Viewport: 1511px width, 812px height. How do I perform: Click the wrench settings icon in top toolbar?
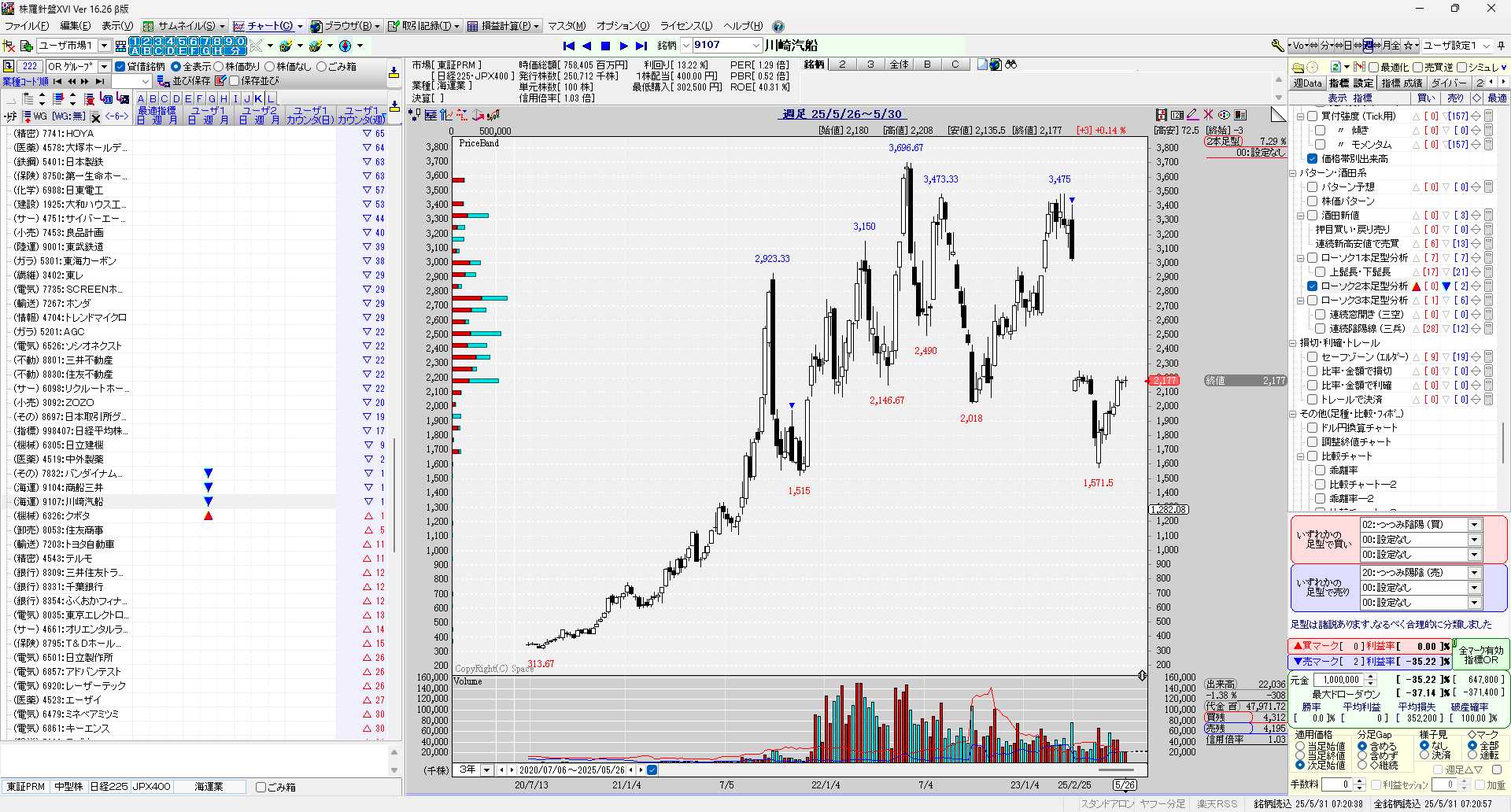click(1277, 46)
